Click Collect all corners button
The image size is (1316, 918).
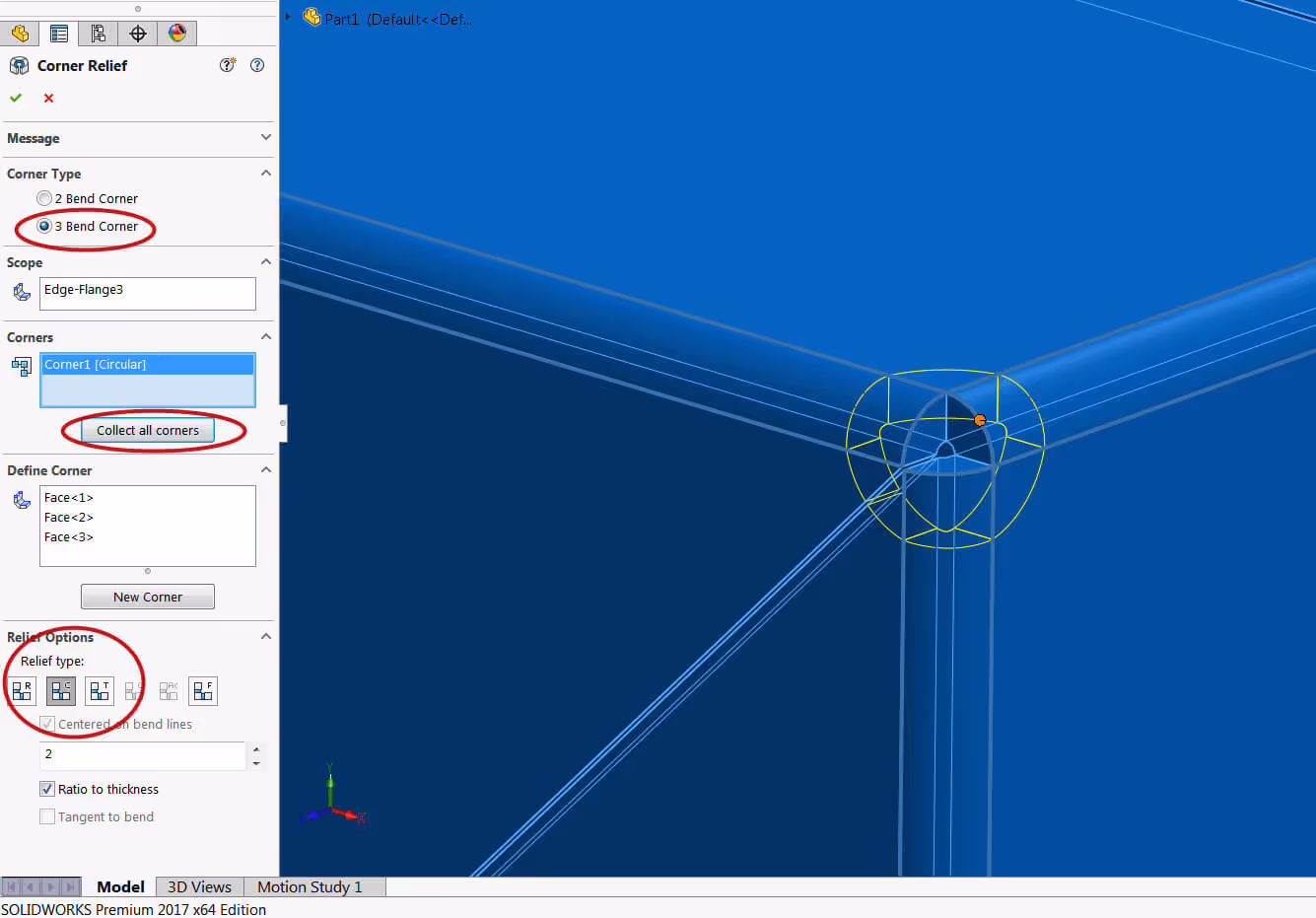pyautogui.click(x=148, y=430)
